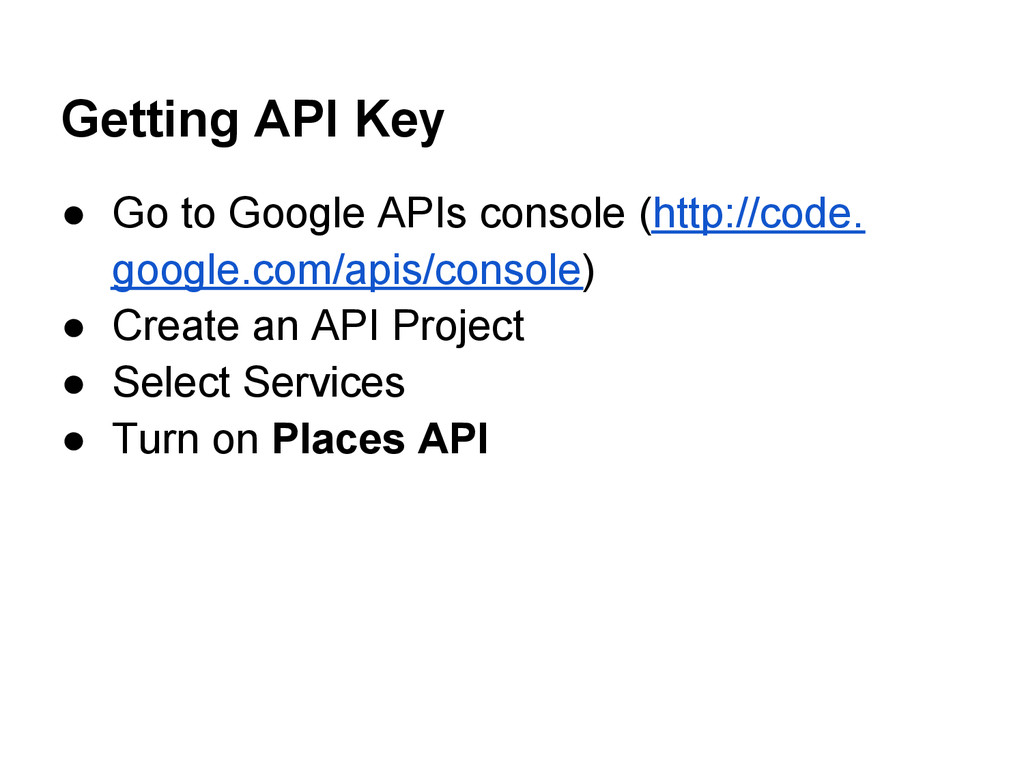Click the bullet dot before Go to

[74, 215]
